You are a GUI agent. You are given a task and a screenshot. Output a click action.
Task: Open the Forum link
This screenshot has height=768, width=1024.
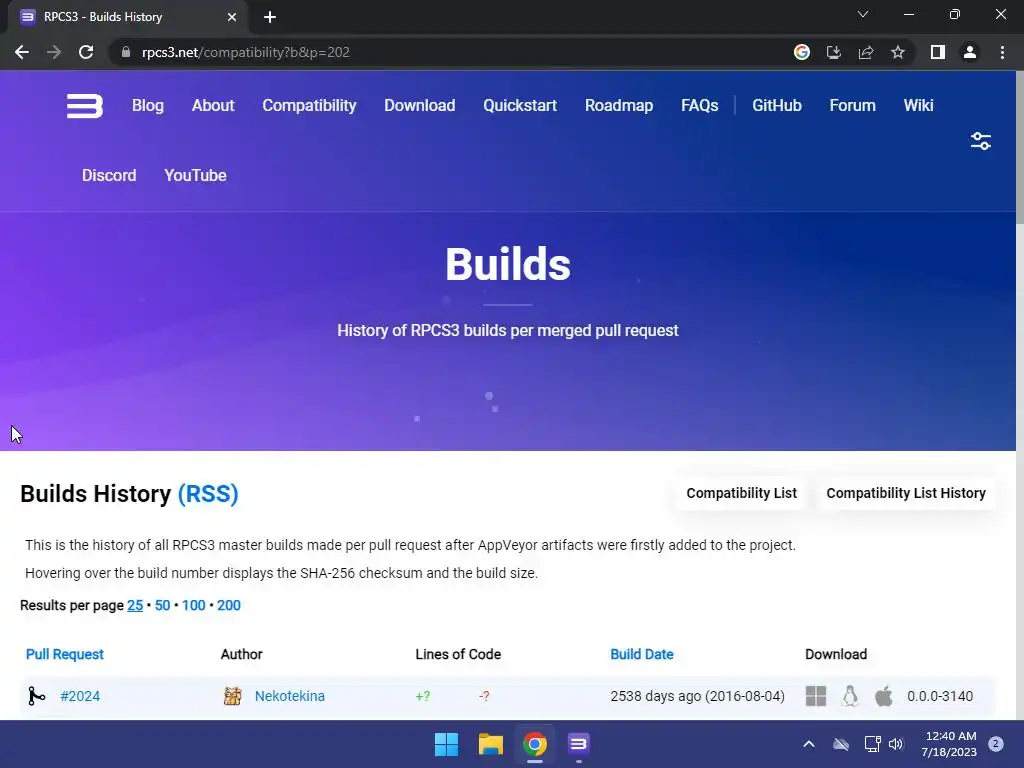pos(852,106)
